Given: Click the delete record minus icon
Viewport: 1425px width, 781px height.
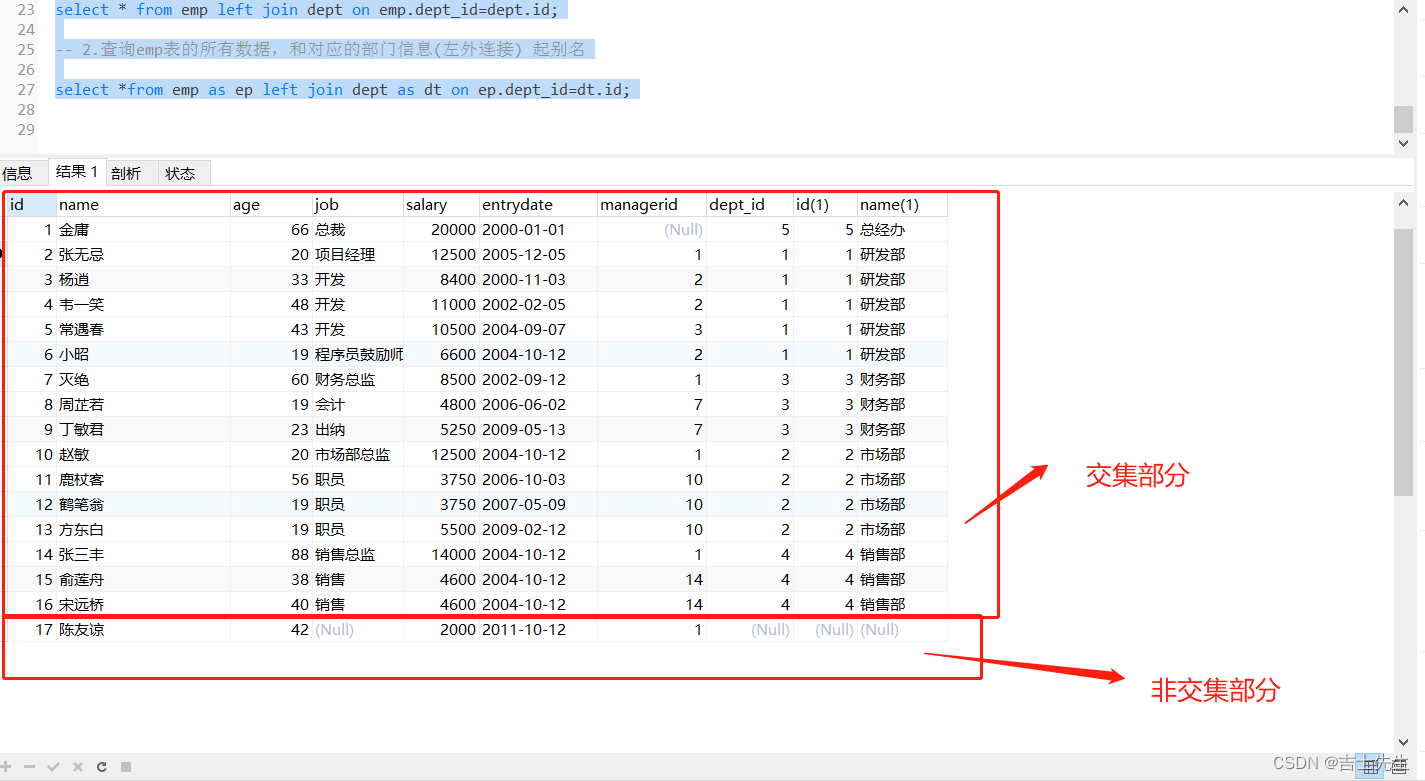Looking at the screenshot, I should (30, 767).
